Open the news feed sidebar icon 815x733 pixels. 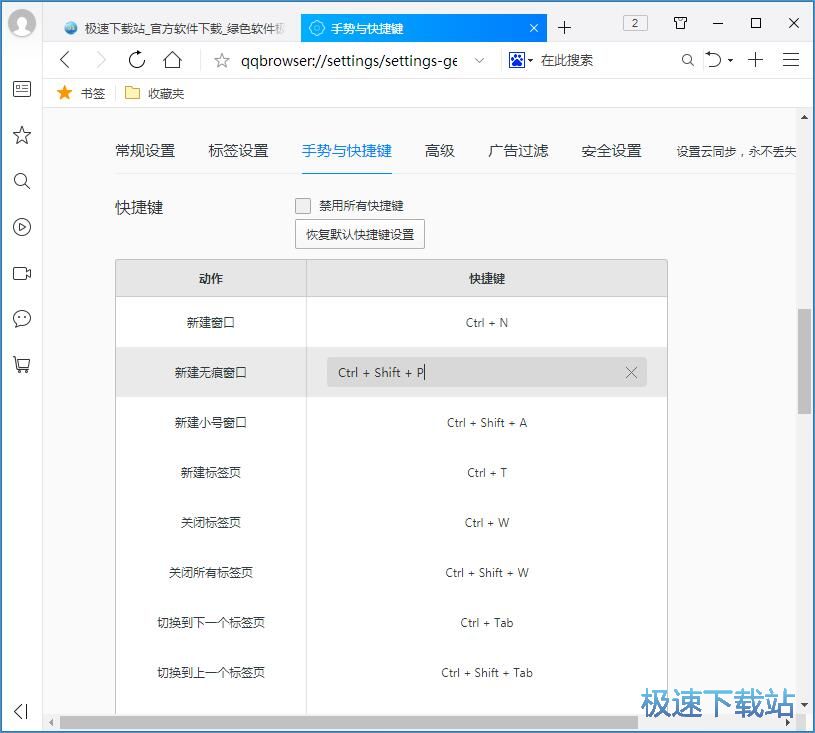point(22,89)
